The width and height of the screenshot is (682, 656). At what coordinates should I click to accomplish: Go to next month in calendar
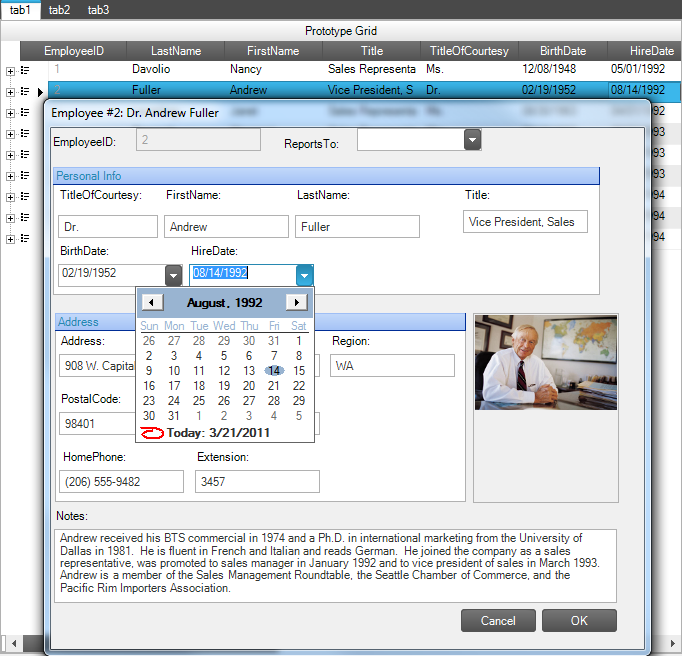point(297,302)
